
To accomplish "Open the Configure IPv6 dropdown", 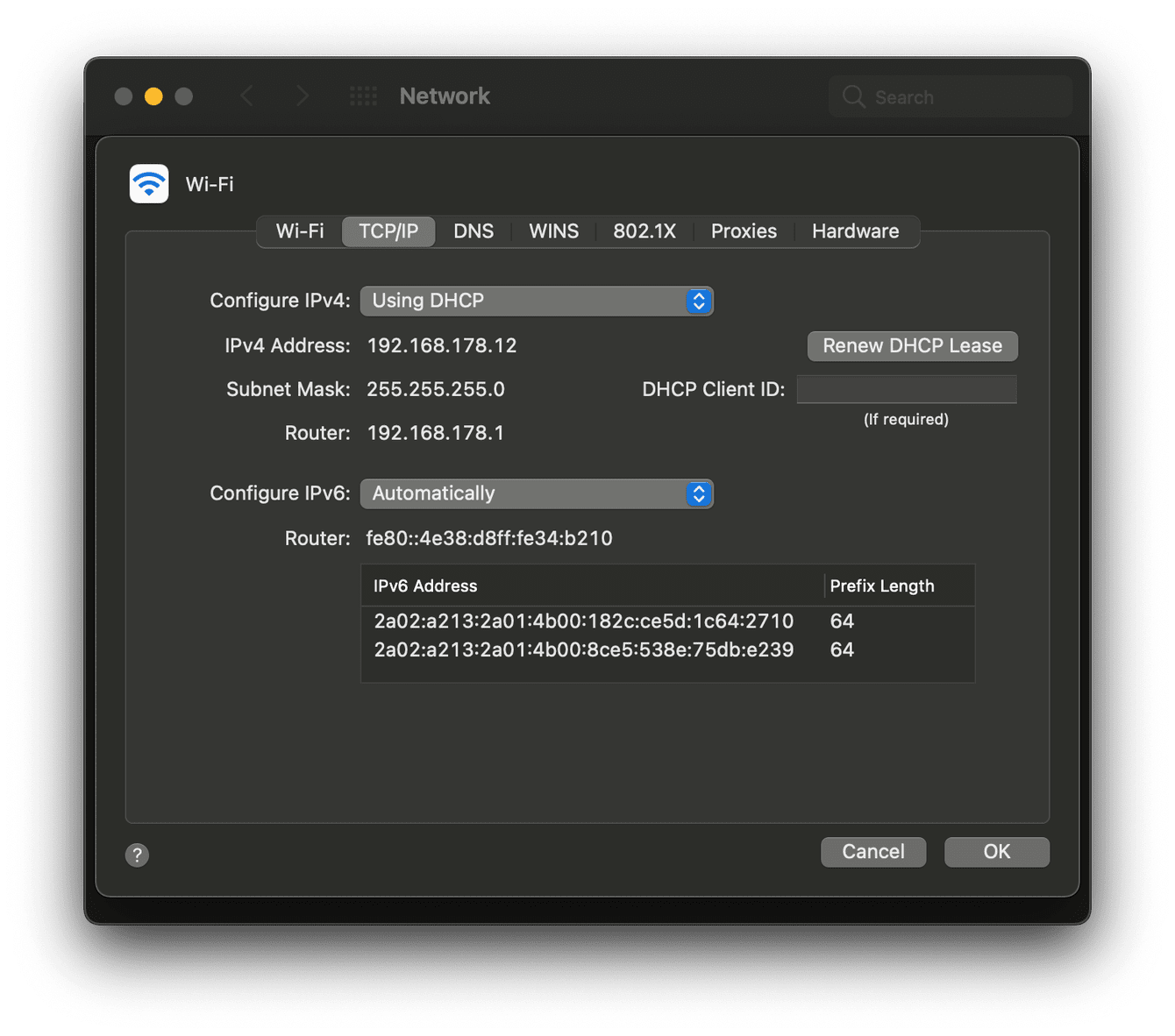I will point(537,493).
